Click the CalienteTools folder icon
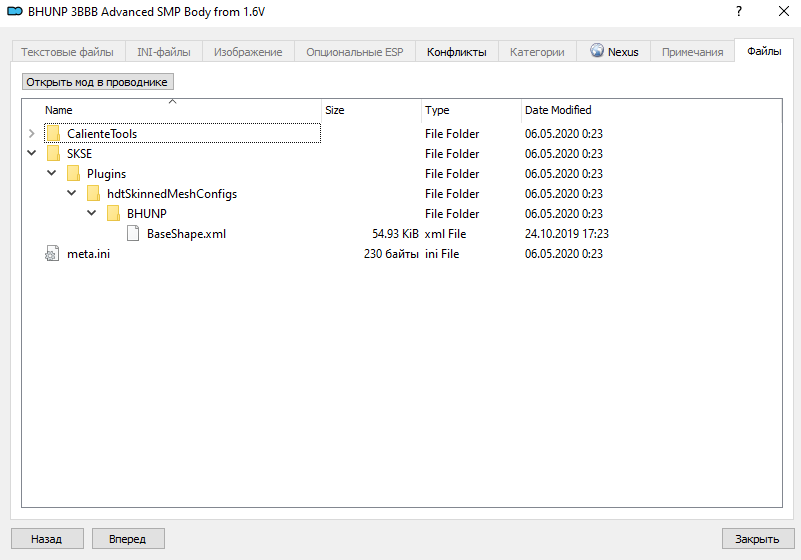This screenshot has width=801, height=560. click(53, 134)
